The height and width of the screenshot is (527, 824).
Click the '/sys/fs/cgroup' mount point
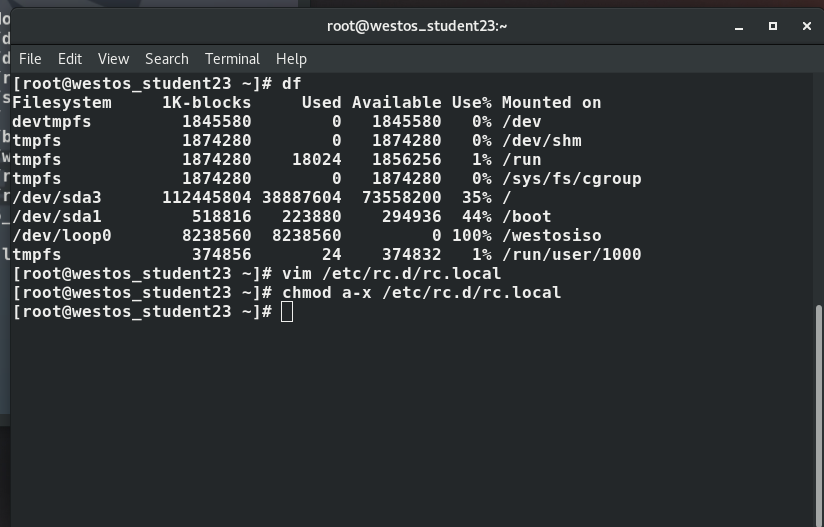point(571,179)
